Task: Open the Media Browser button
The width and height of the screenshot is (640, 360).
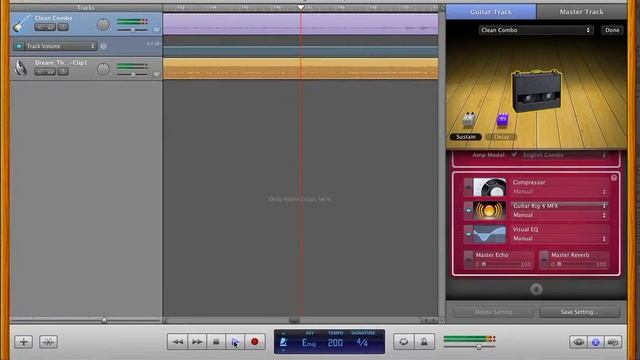Action: (x=613, y=342)
